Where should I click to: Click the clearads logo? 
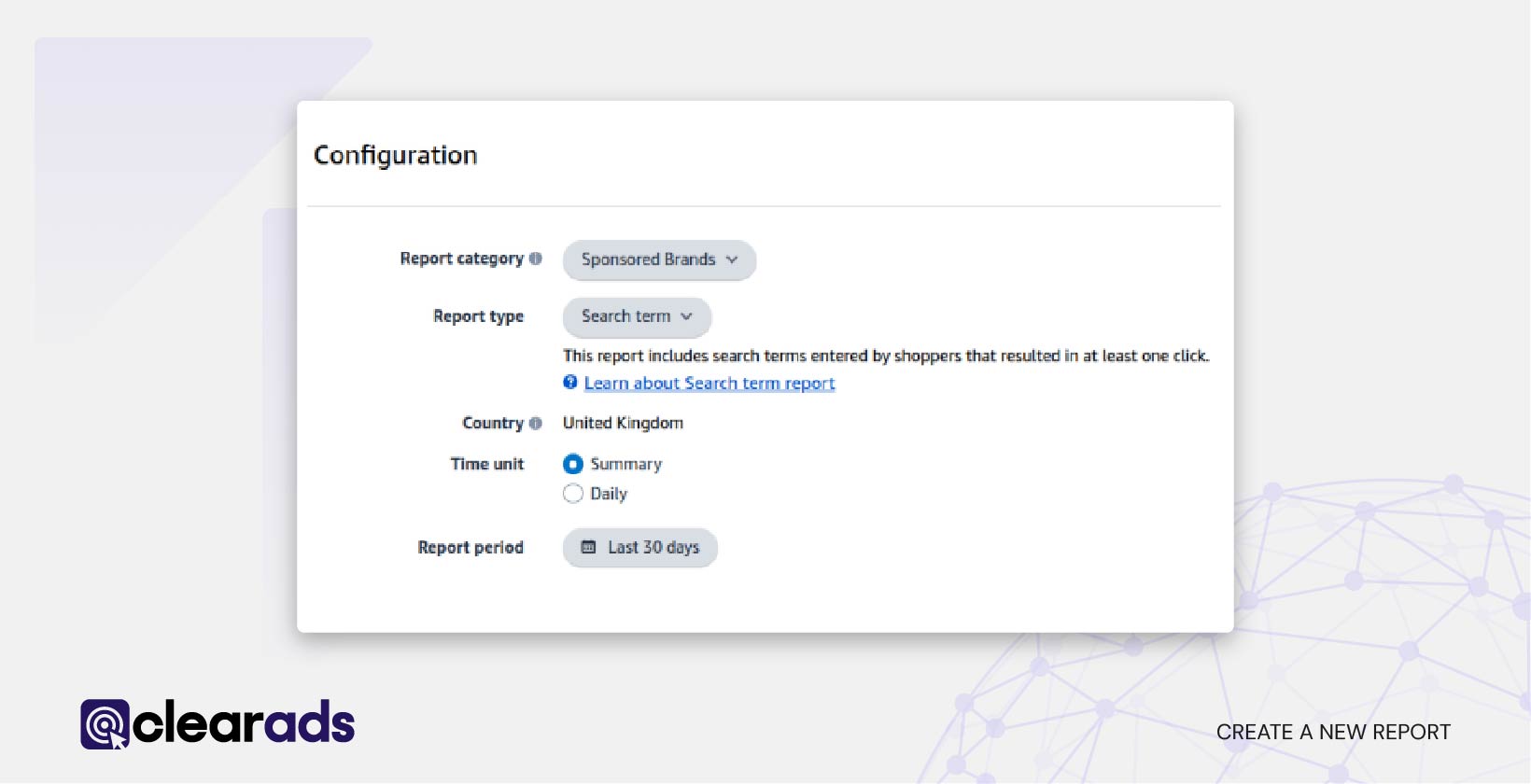(x=218, y=724)
